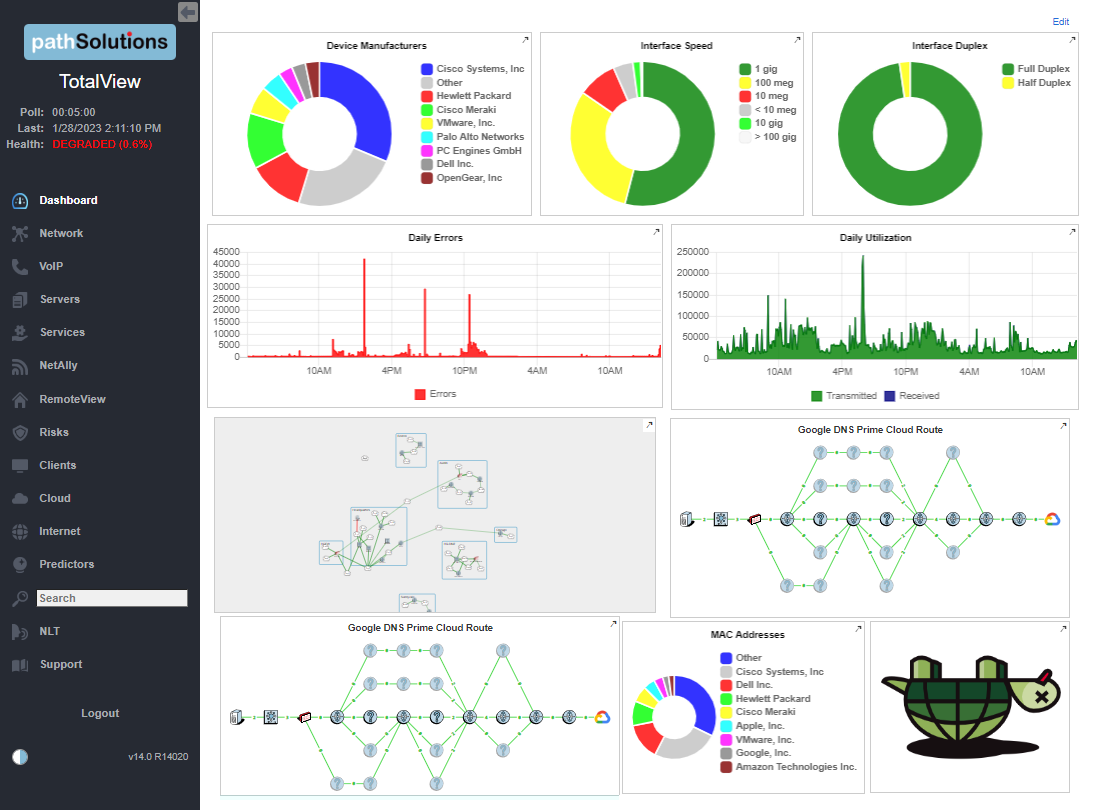1116x810 pixels.
Task: Expand the Daily Utilization chart
Action: 1072,232
